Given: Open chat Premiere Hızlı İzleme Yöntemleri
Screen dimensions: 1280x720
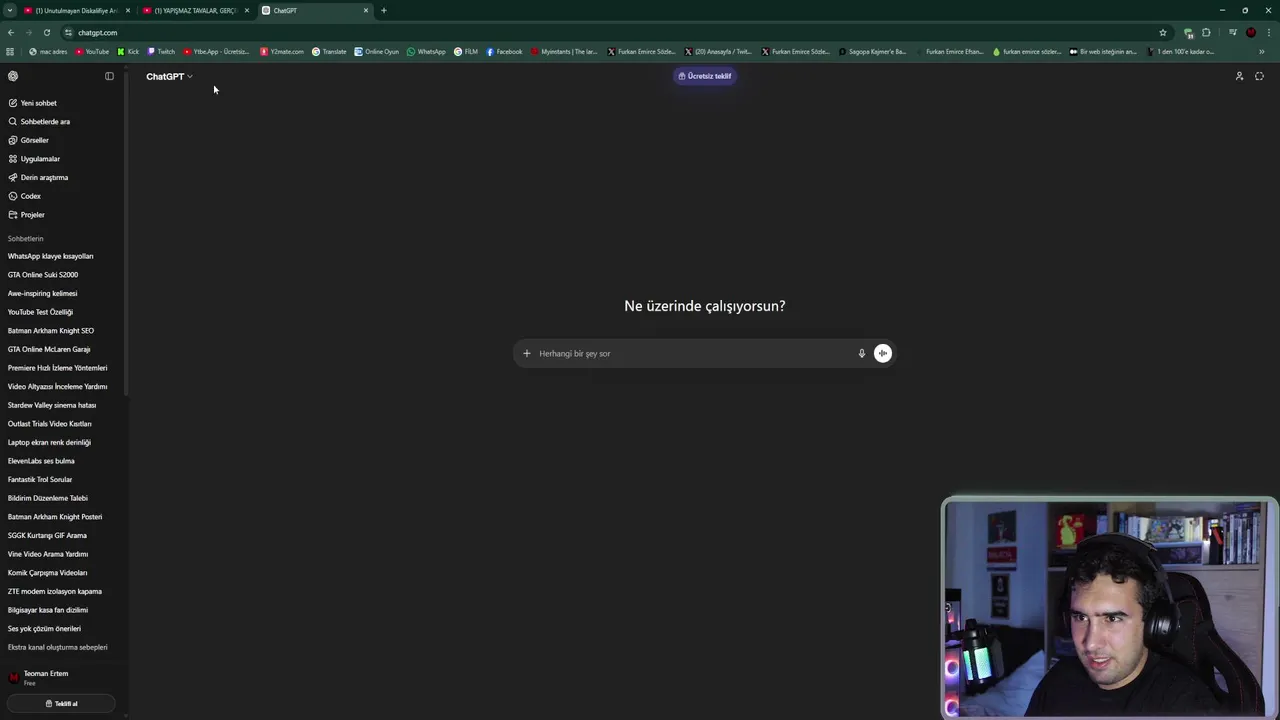Looking at the screenshot, I should point(60,368).
